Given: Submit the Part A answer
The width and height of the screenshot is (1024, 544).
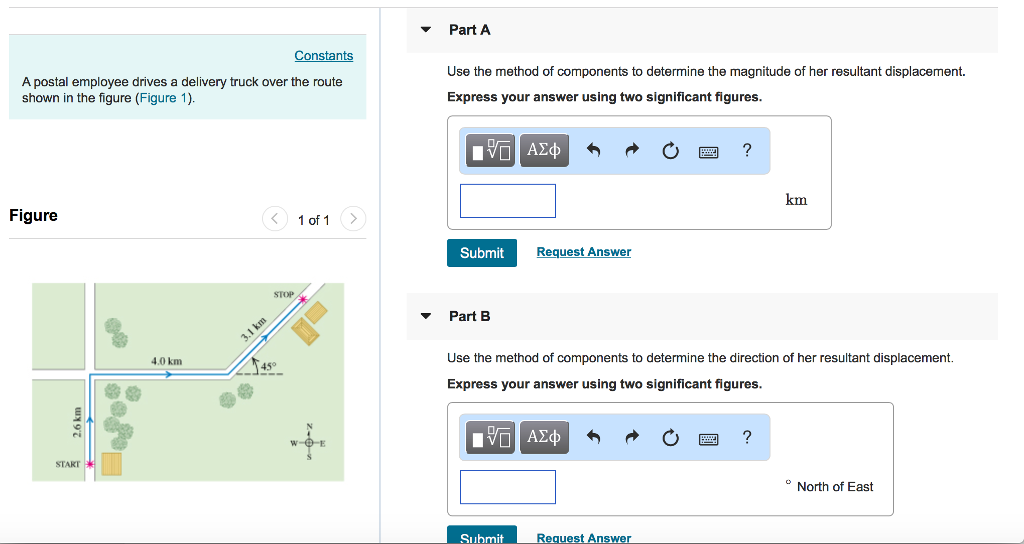Looking at the screenshot, I should 482,253.
